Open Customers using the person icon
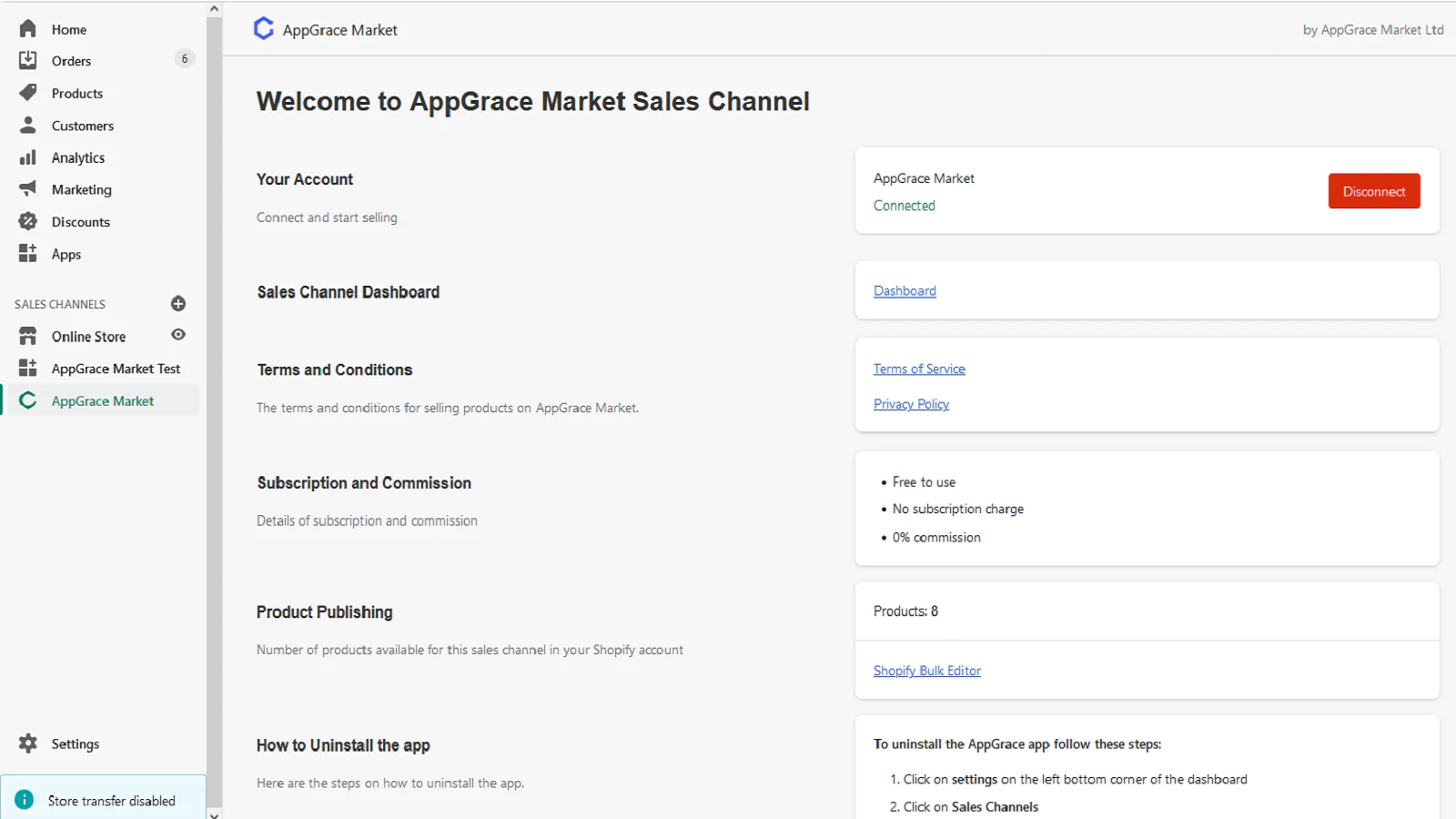Viewport: 1456px width, 819px height. tap(28, 126)
